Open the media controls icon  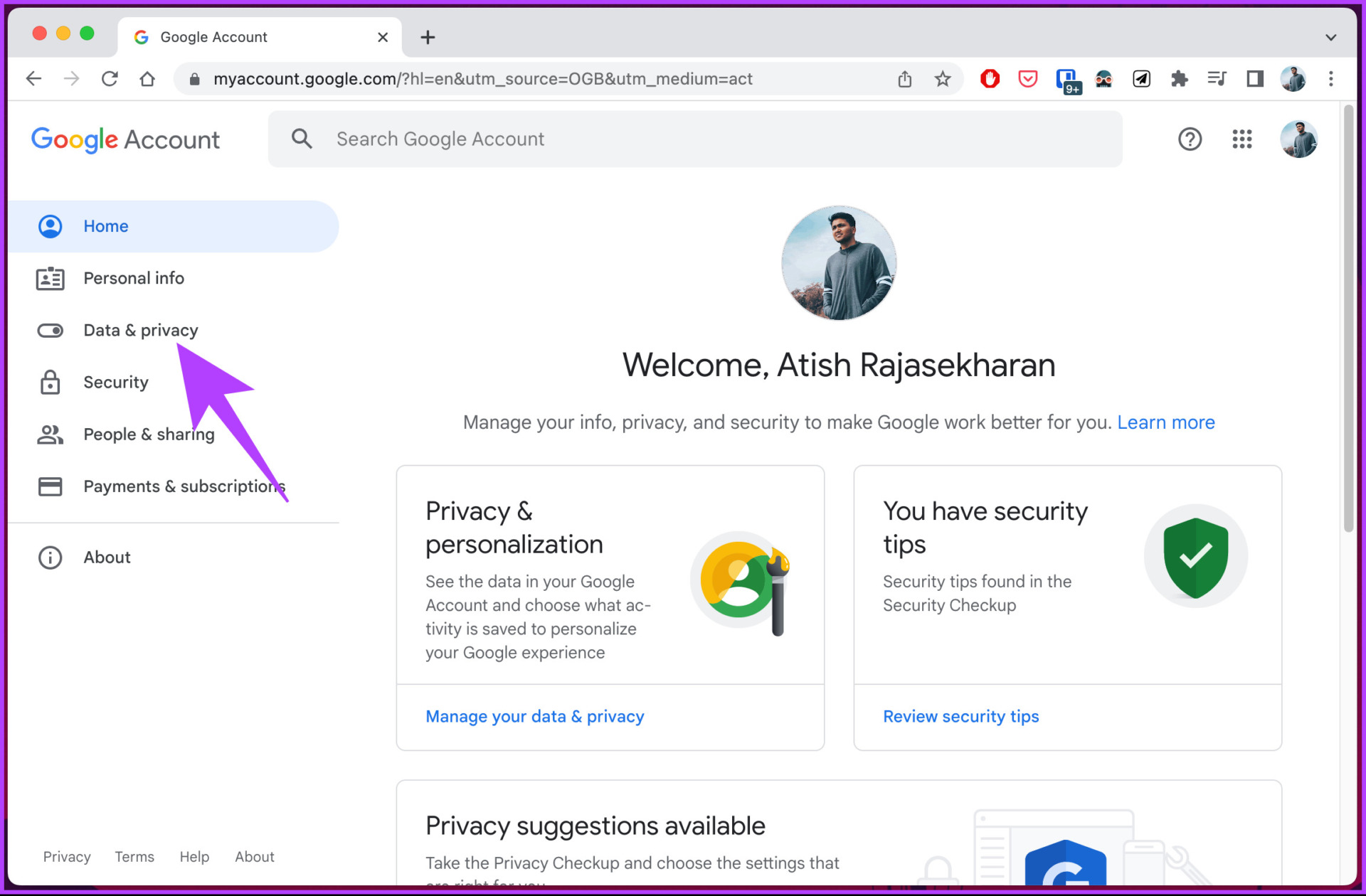coord(1217,79)
